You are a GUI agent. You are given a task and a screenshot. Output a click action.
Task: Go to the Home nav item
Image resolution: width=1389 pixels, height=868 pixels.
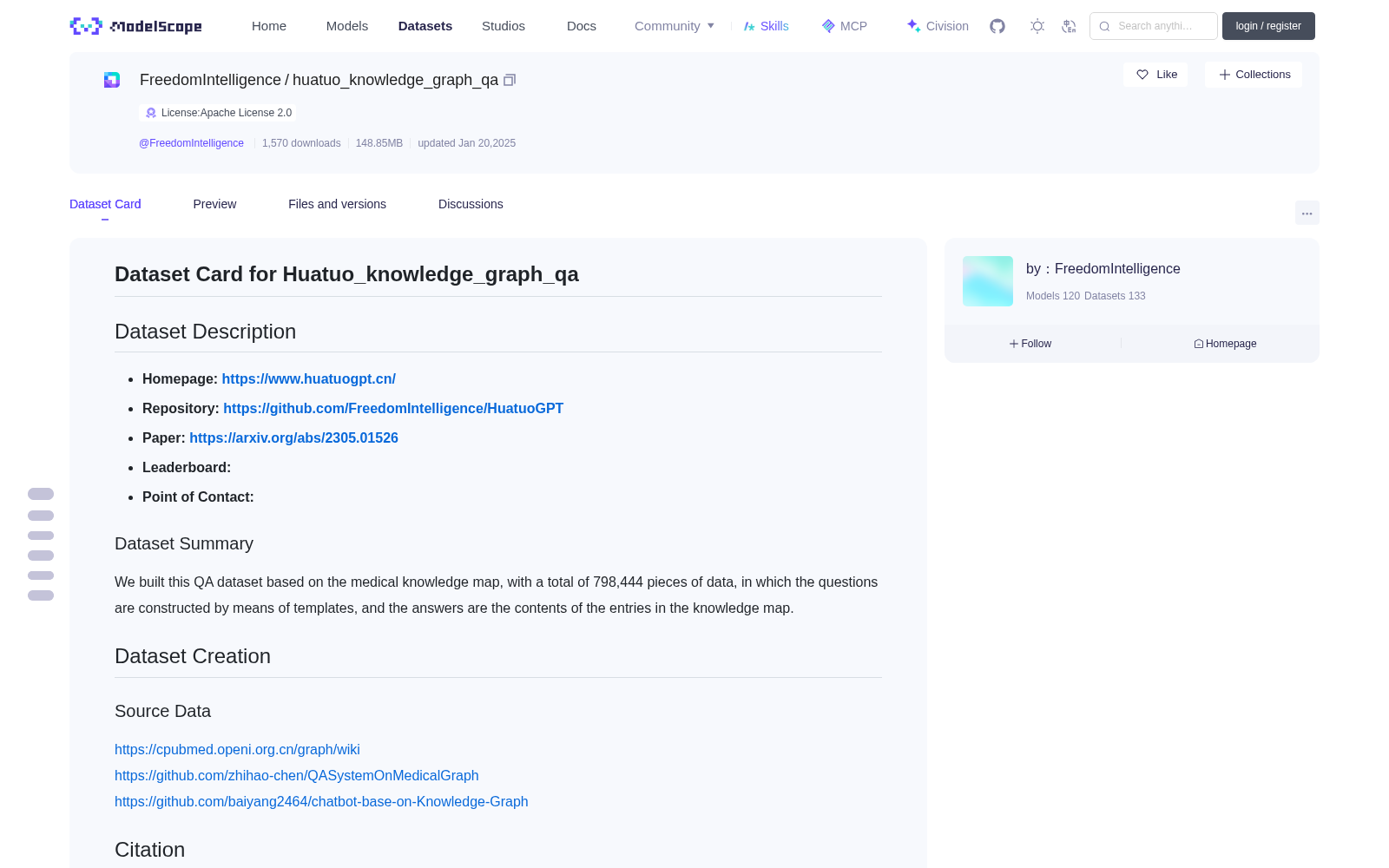click(x=269, y=26)
